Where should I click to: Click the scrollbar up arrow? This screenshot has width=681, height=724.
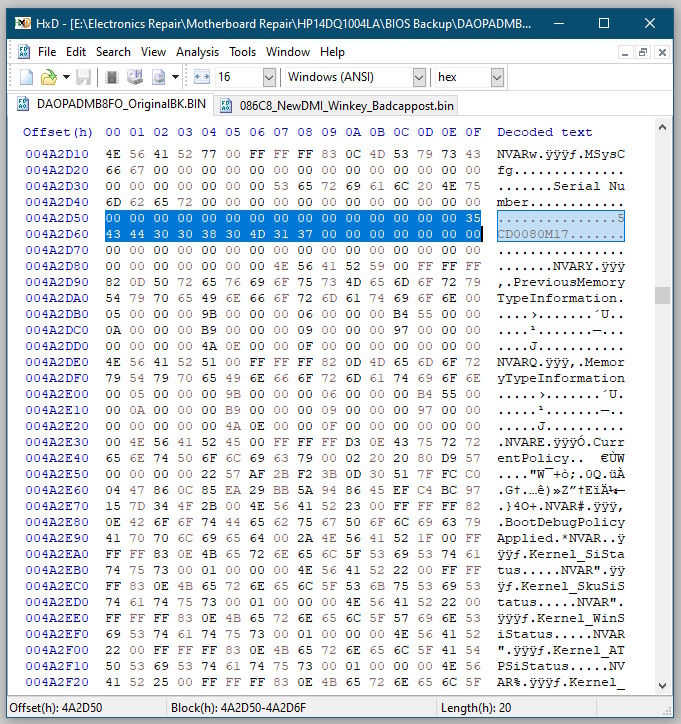(663, 127)
